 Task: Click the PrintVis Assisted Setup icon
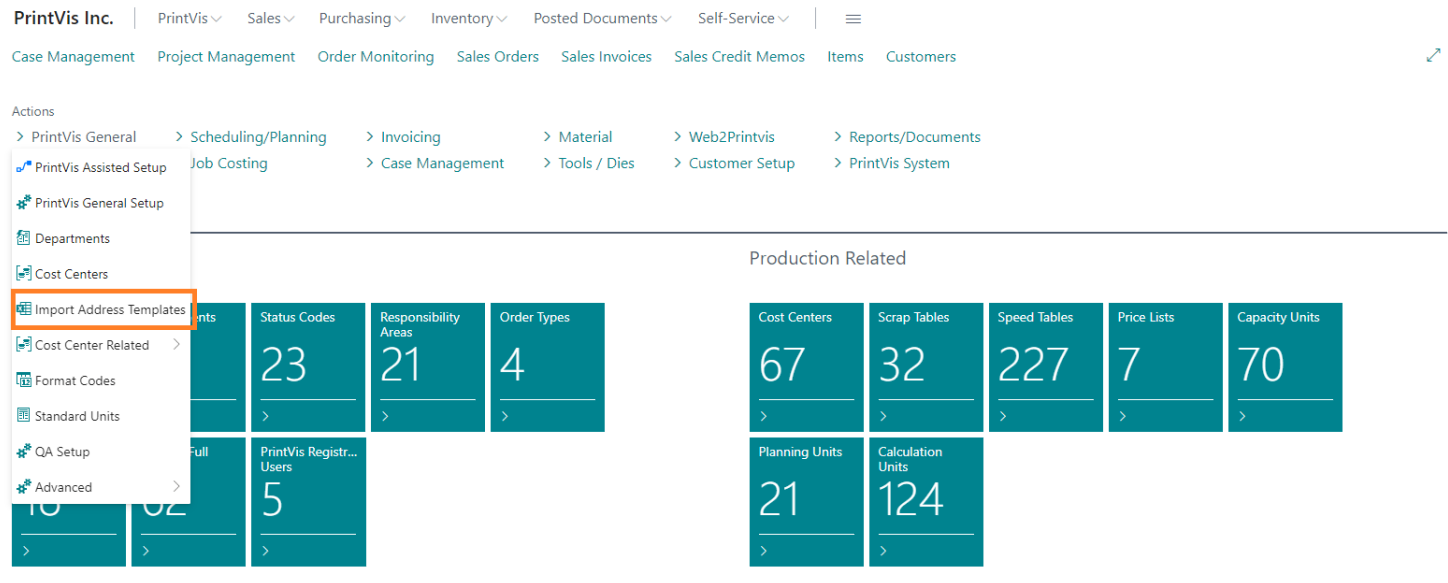[24, 167]
